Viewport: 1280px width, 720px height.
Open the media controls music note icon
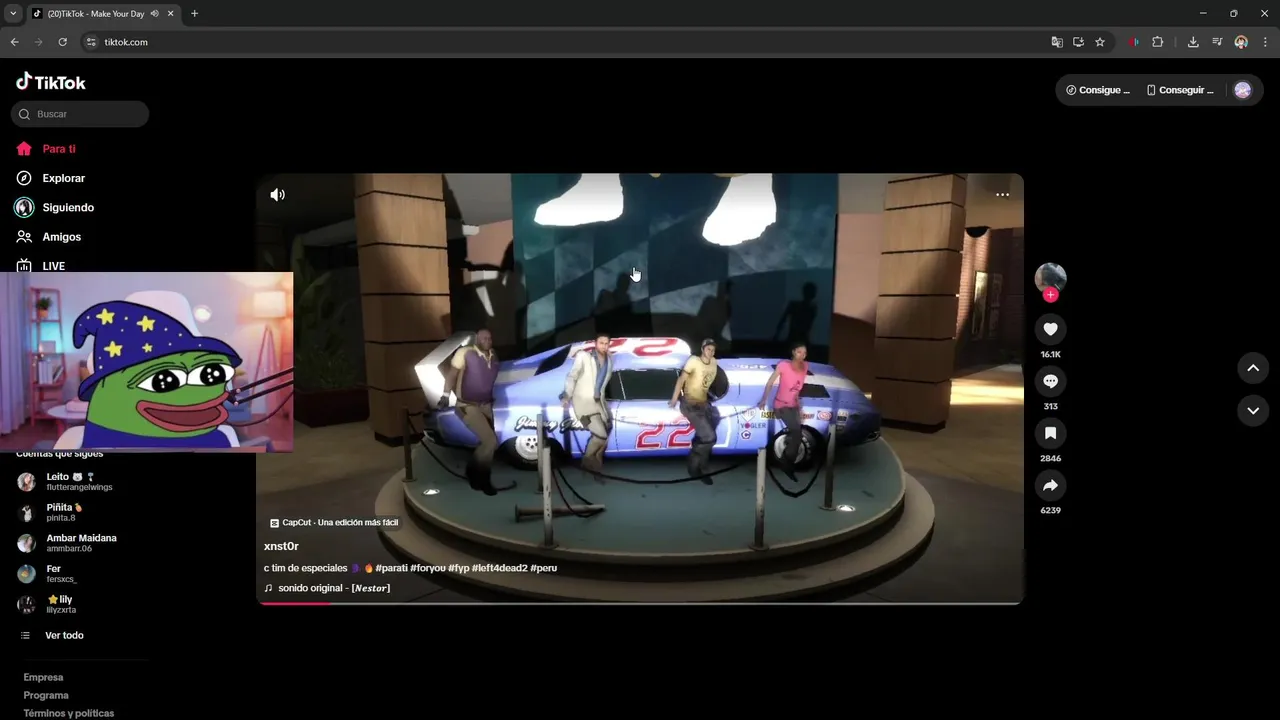(x=1217, y=42)
